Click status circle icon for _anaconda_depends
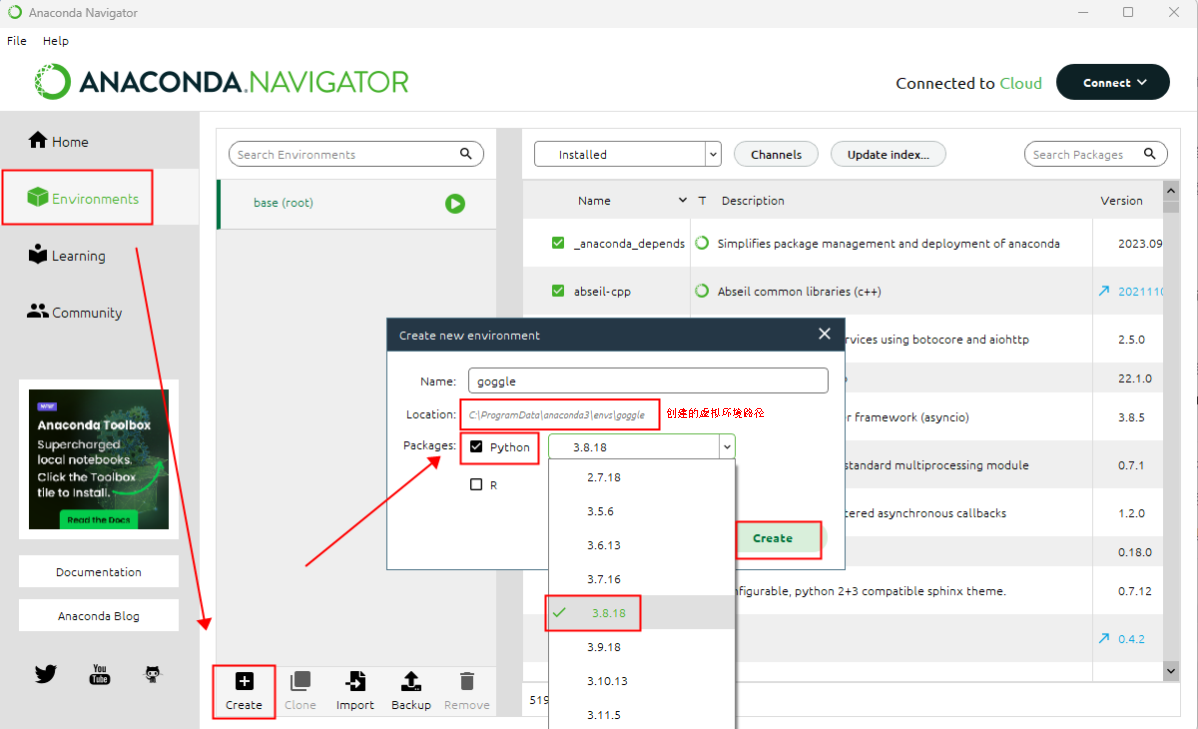This screenshot has width=1198, height=729. tap(702, 243)
